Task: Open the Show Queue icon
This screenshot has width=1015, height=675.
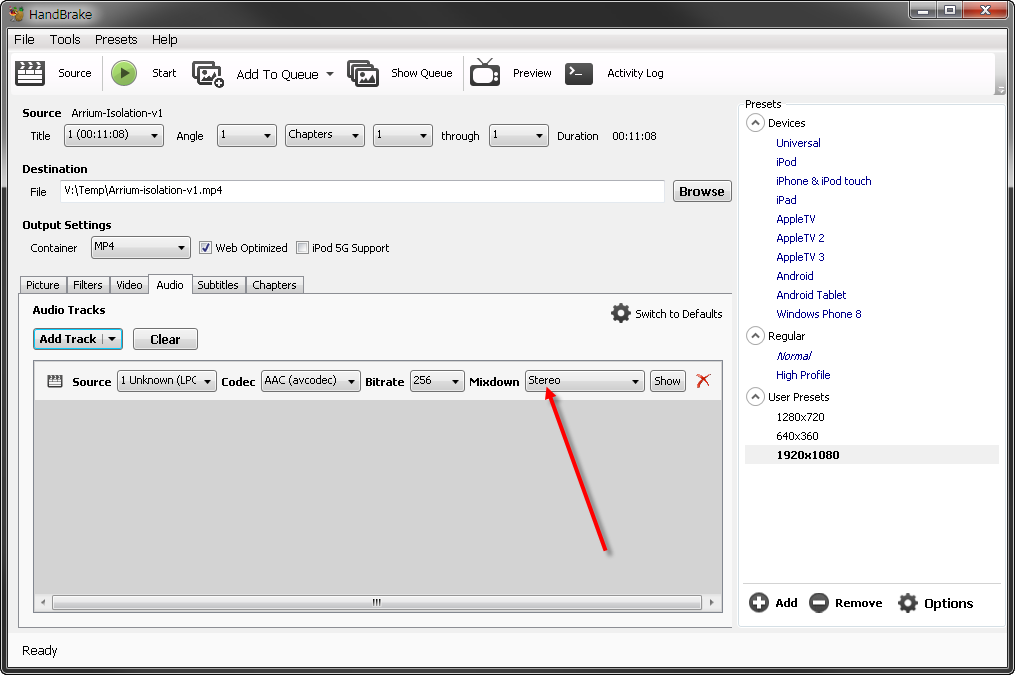Action: coord(363,74)
